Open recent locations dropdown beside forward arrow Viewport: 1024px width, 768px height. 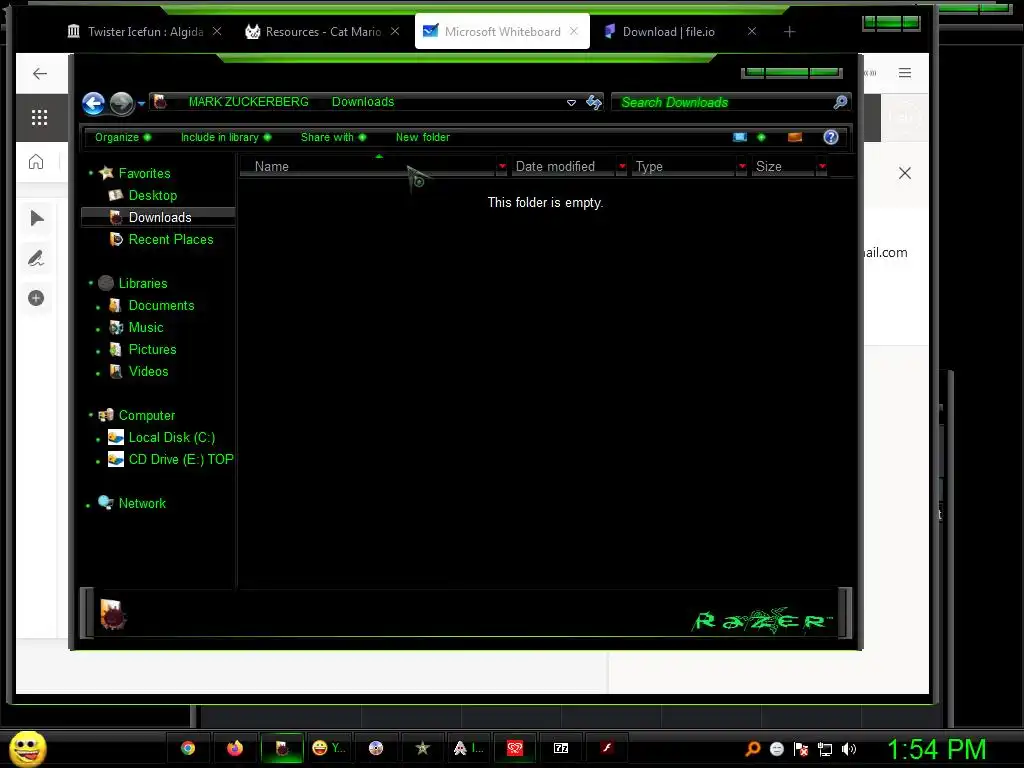click(141, 103)
